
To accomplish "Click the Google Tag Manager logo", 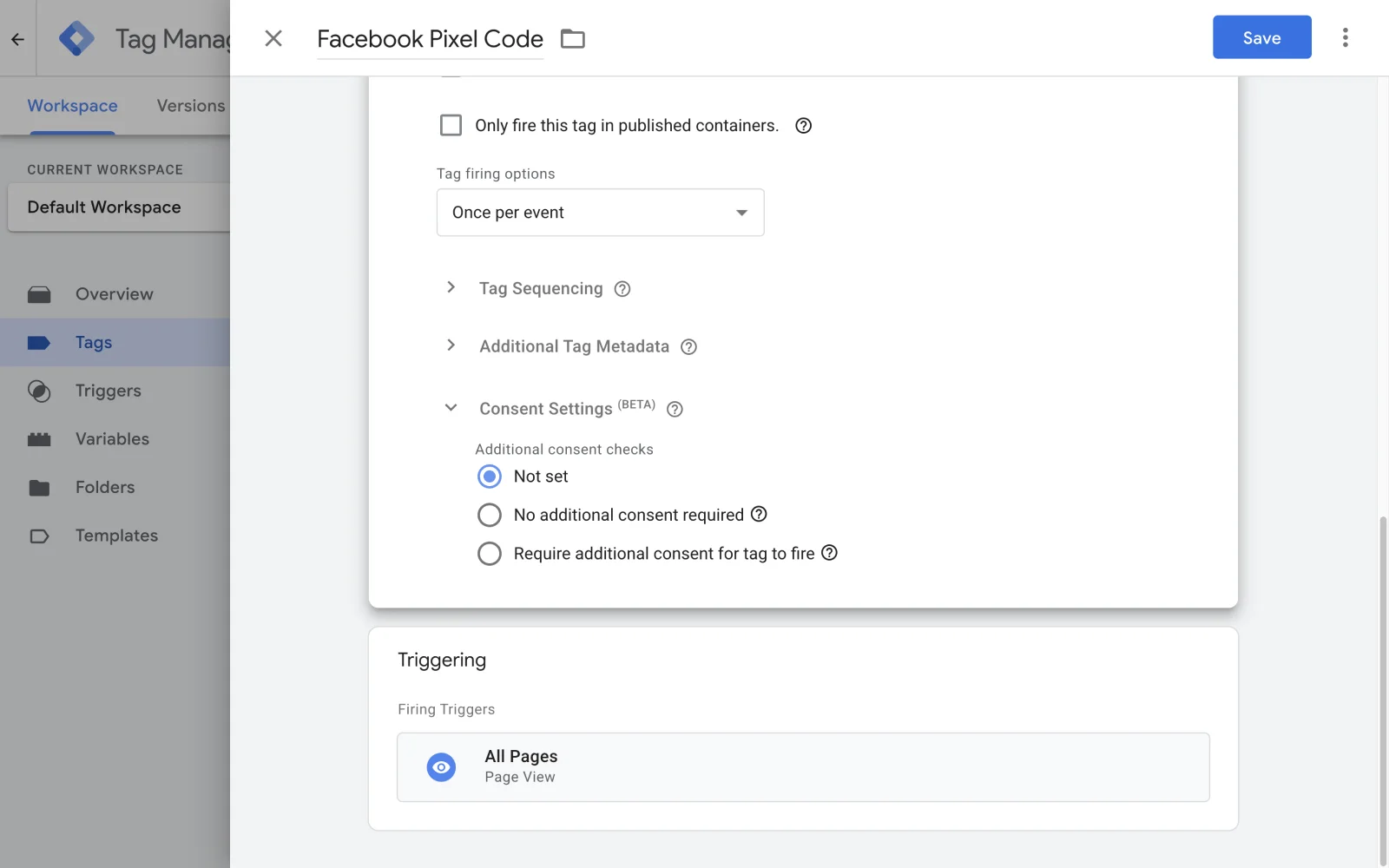I will tap(76, 38).
